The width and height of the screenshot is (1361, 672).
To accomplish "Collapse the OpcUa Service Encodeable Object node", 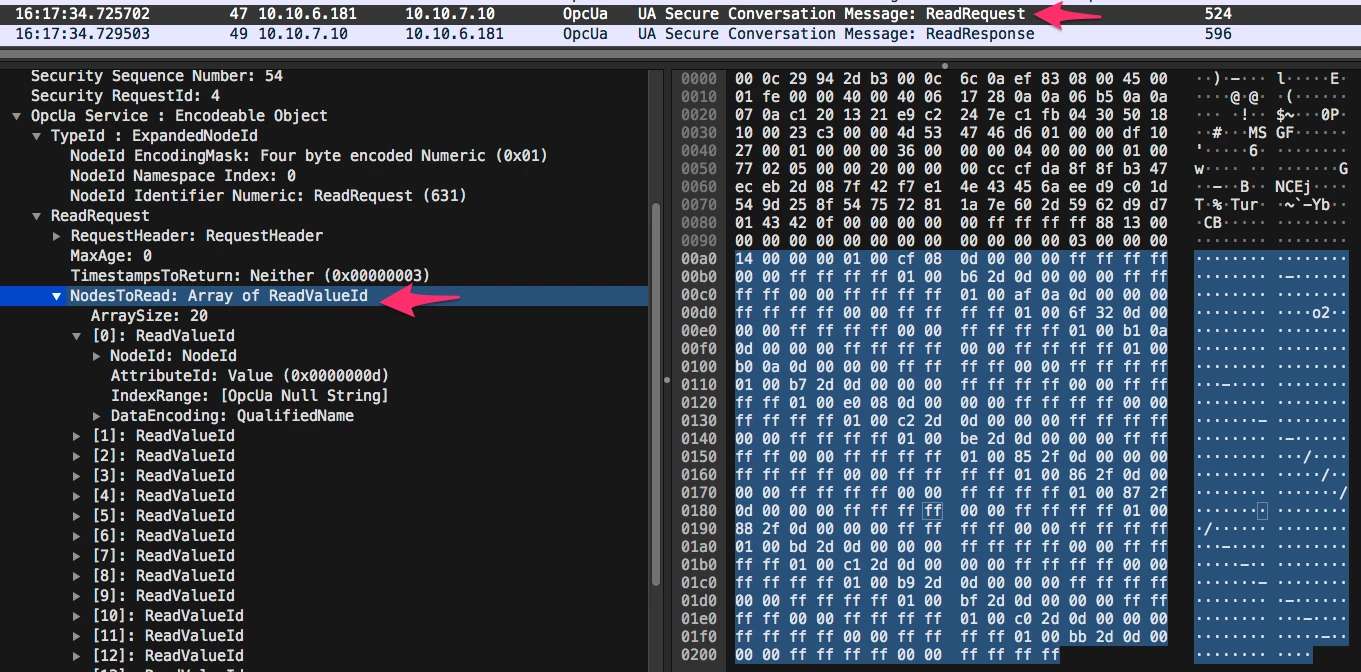I will click(x=17, y=116).
